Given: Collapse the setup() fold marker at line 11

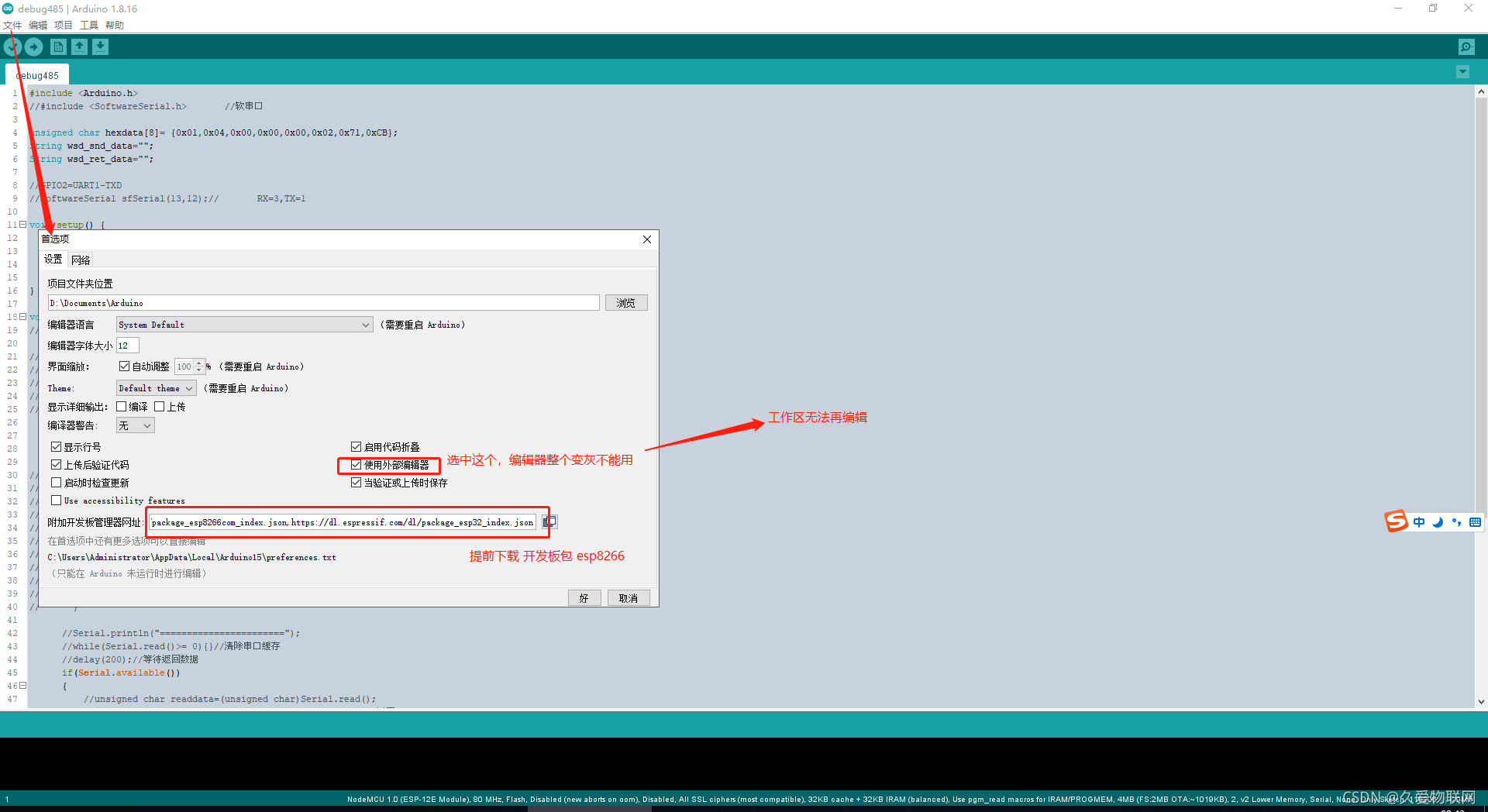Looking at the screenshot, I should tap(22, 225).
